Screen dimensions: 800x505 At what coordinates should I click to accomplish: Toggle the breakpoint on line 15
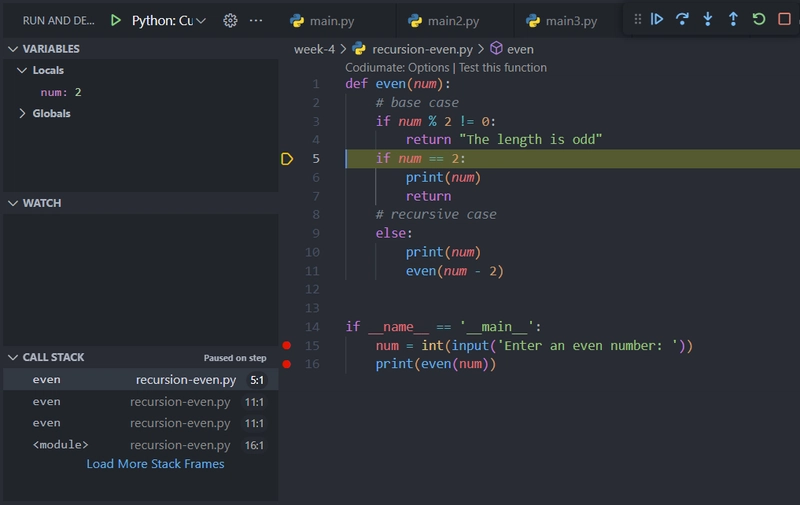[x=287, y=345]
